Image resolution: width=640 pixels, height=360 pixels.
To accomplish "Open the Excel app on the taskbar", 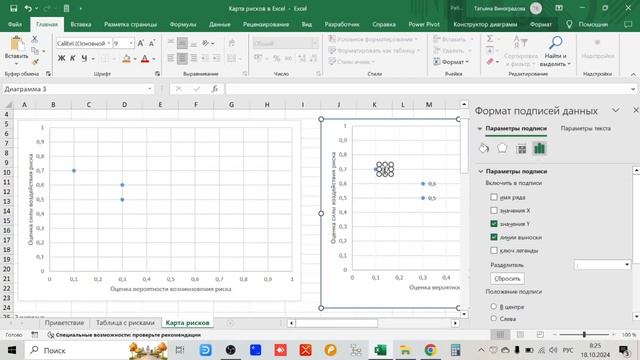I will (x=380, y=350).
